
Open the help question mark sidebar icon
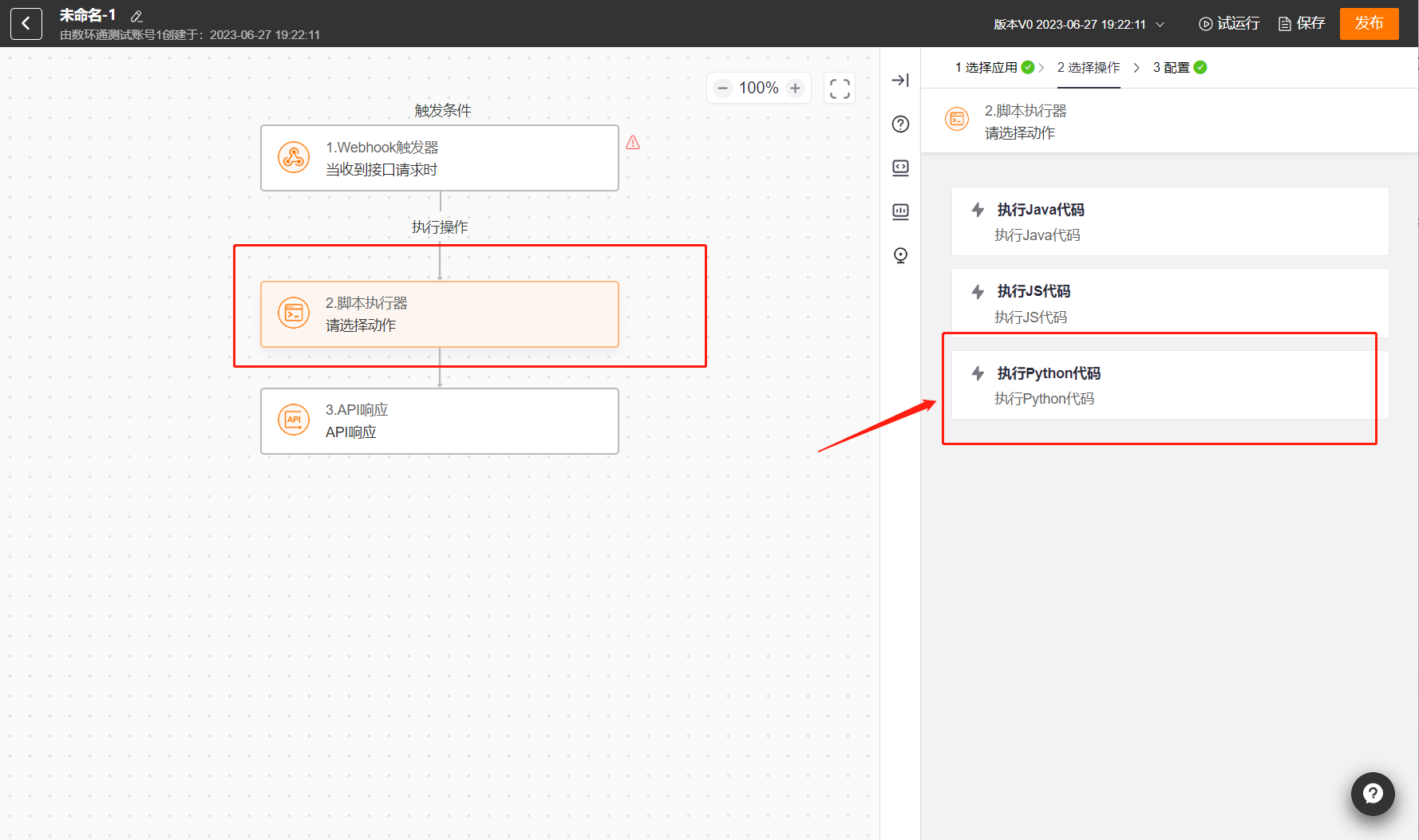(900, 124)
